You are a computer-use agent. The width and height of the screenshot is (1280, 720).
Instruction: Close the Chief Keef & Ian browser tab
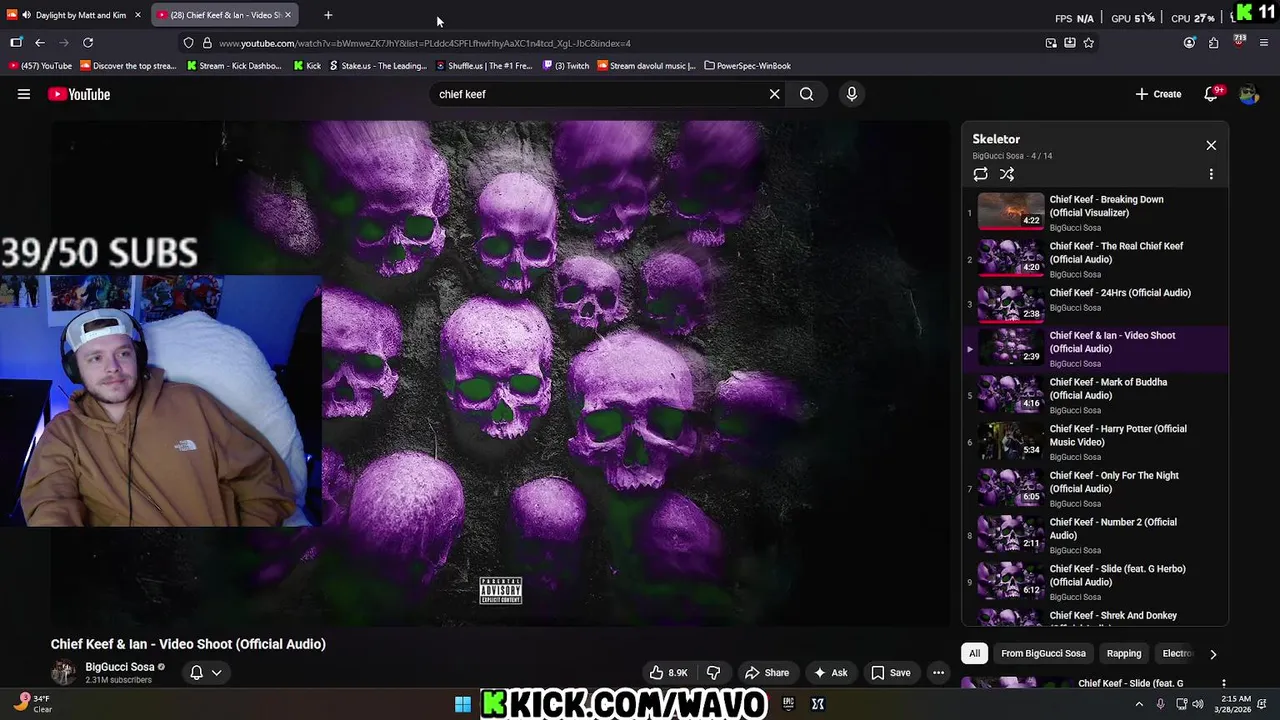pyautogui.click(x=289, y=15)
